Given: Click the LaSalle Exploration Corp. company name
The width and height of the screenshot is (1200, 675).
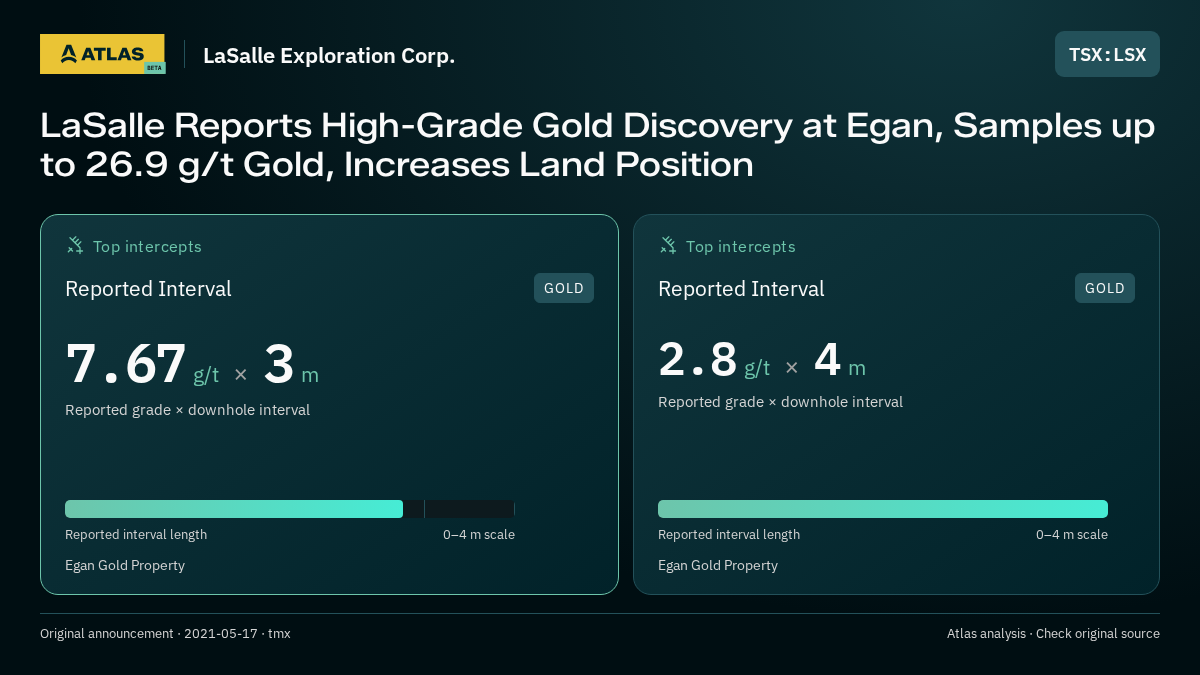Looking at the screenshot, I should point(329,56).
